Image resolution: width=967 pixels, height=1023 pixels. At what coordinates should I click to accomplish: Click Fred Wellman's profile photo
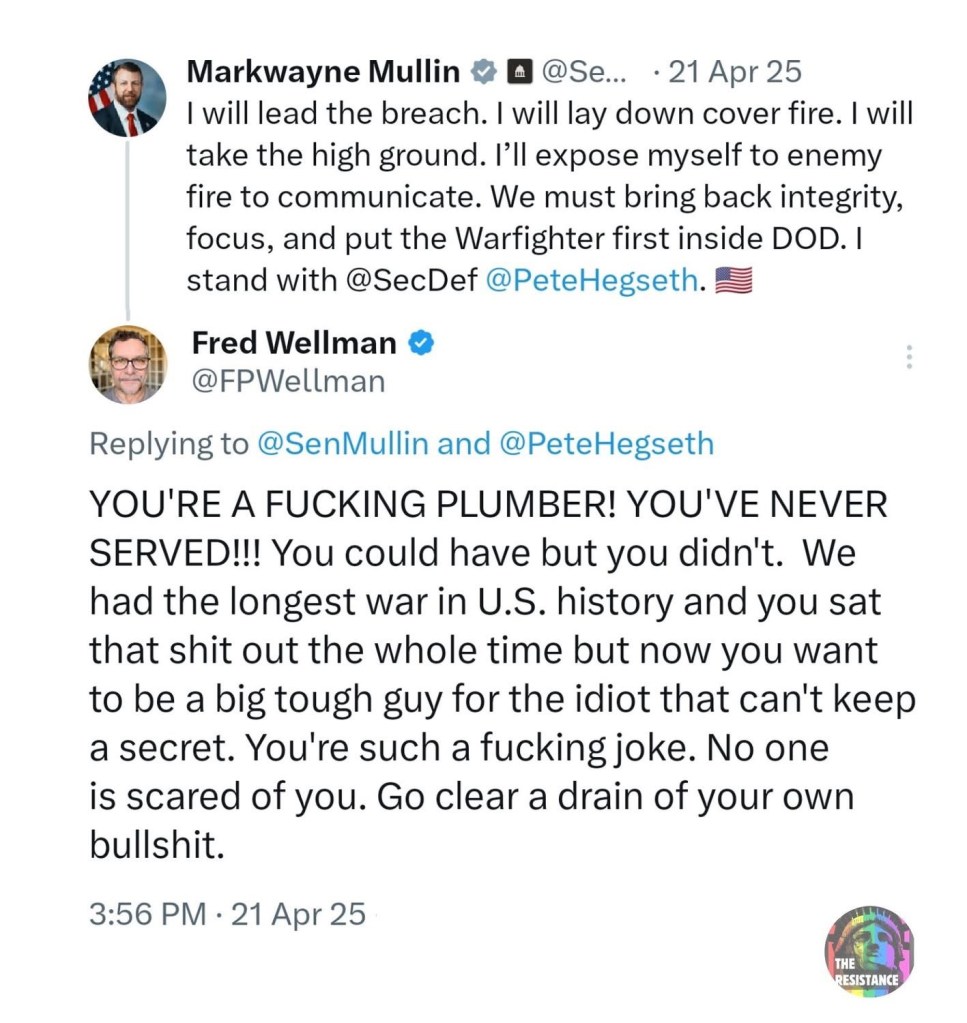pyautogui.click(x=128, y=364)
